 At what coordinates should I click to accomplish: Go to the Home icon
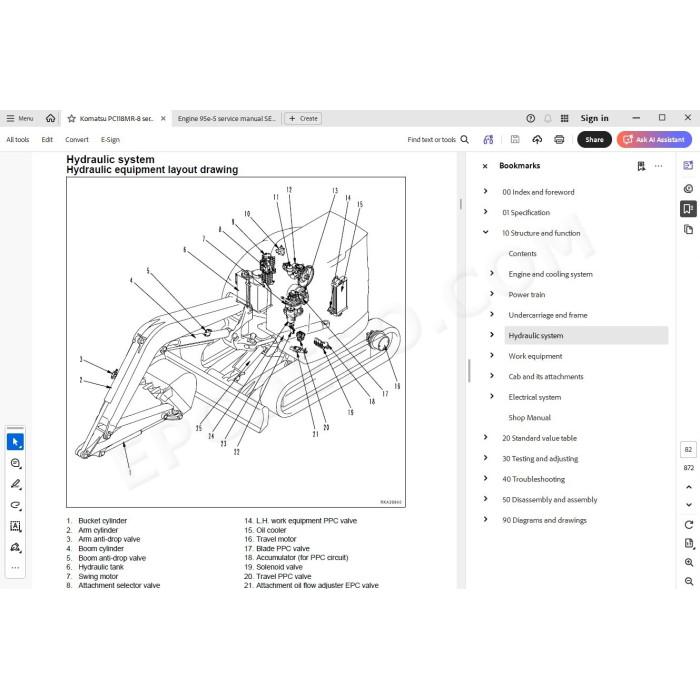point(50,118)
